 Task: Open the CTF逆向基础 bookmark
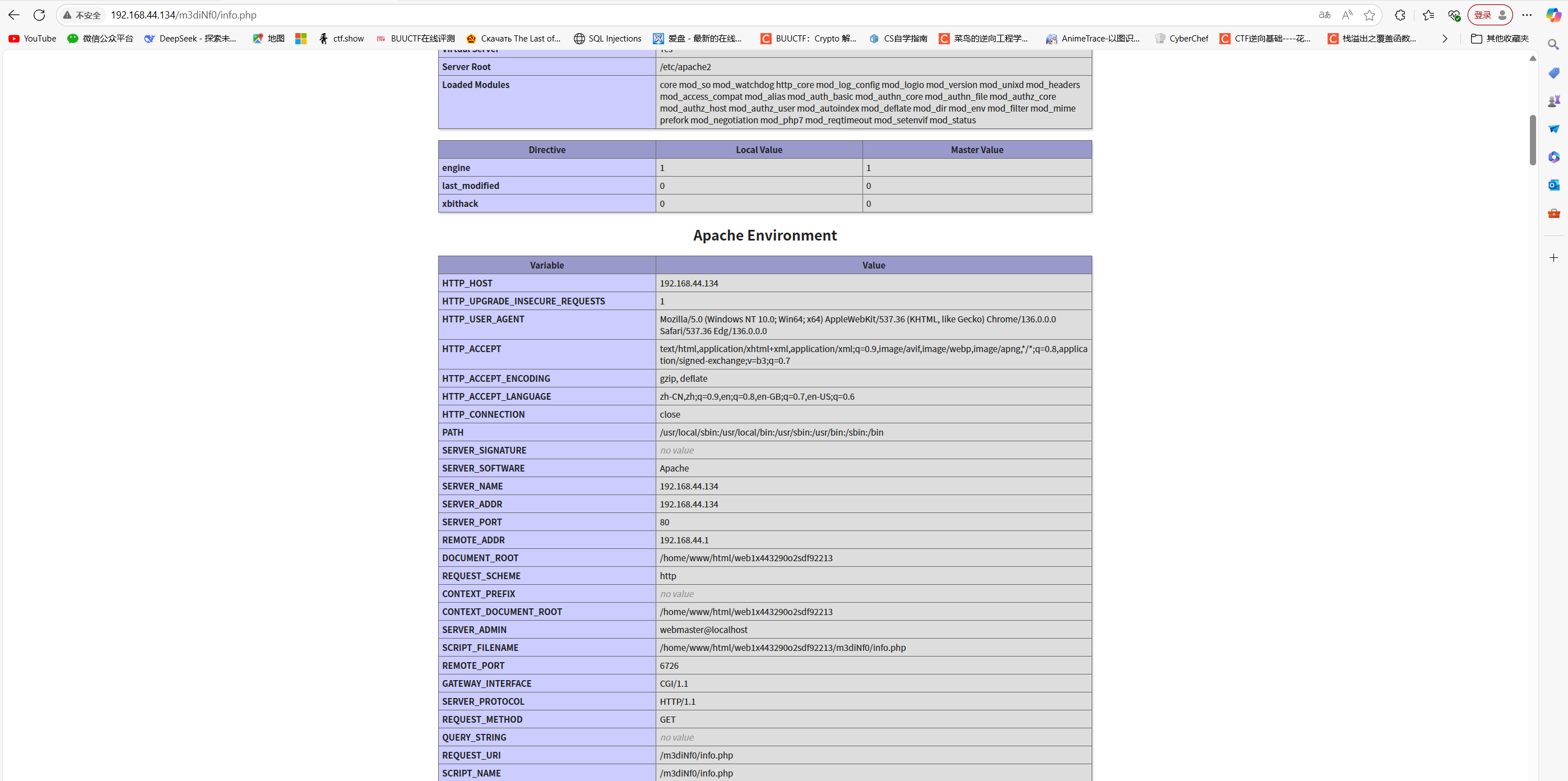point(1265,38)
